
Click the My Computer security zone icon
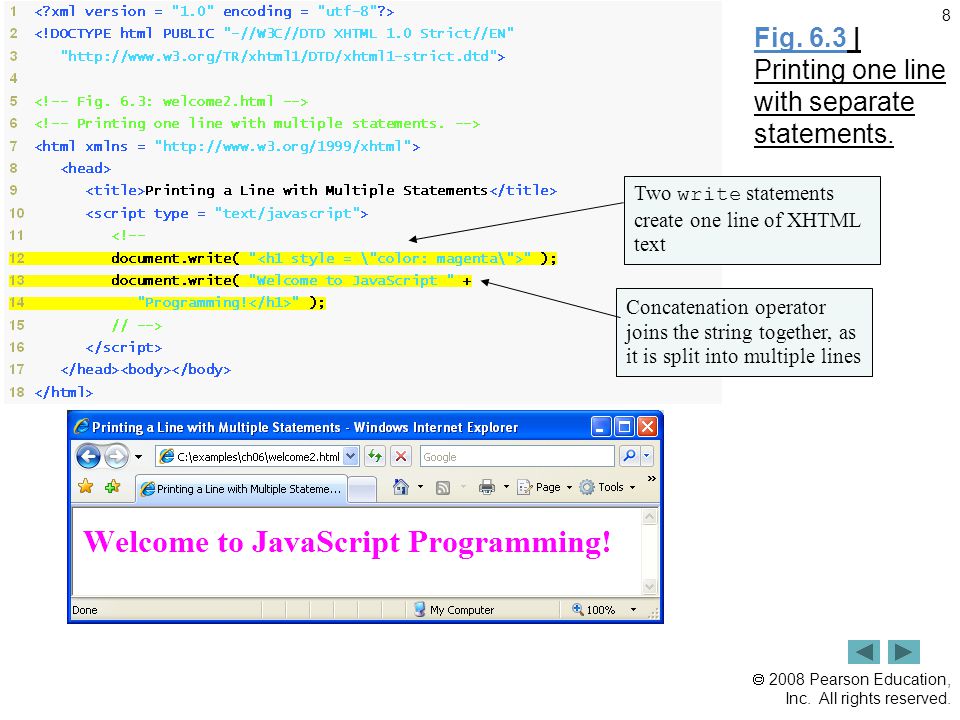tap(419, 609)
